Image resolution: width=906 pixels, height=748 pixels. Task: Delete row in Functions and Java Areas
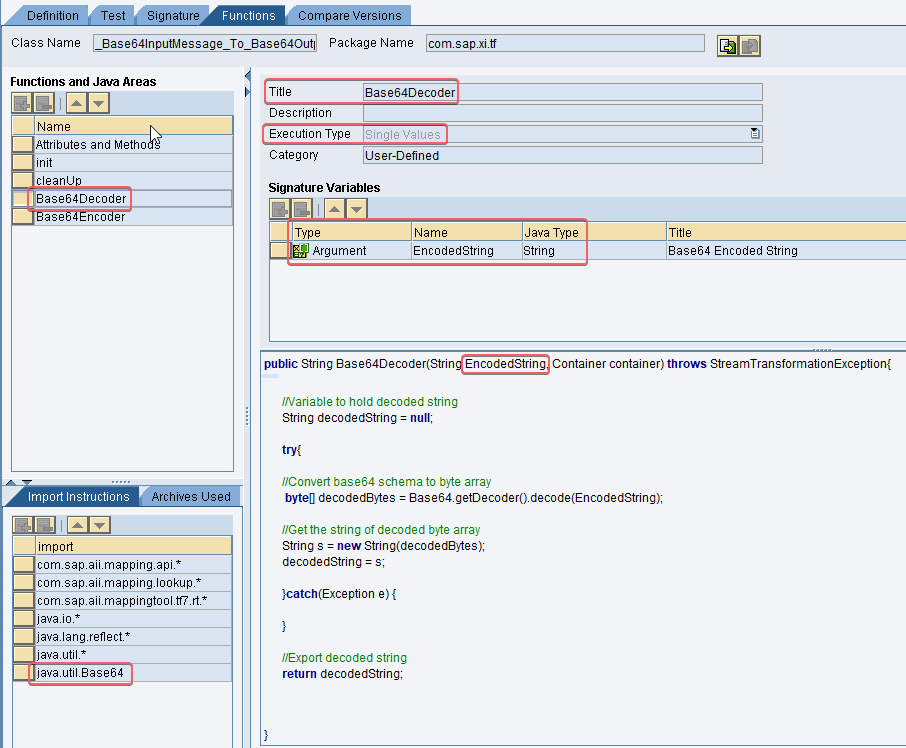tap(44, 104)
